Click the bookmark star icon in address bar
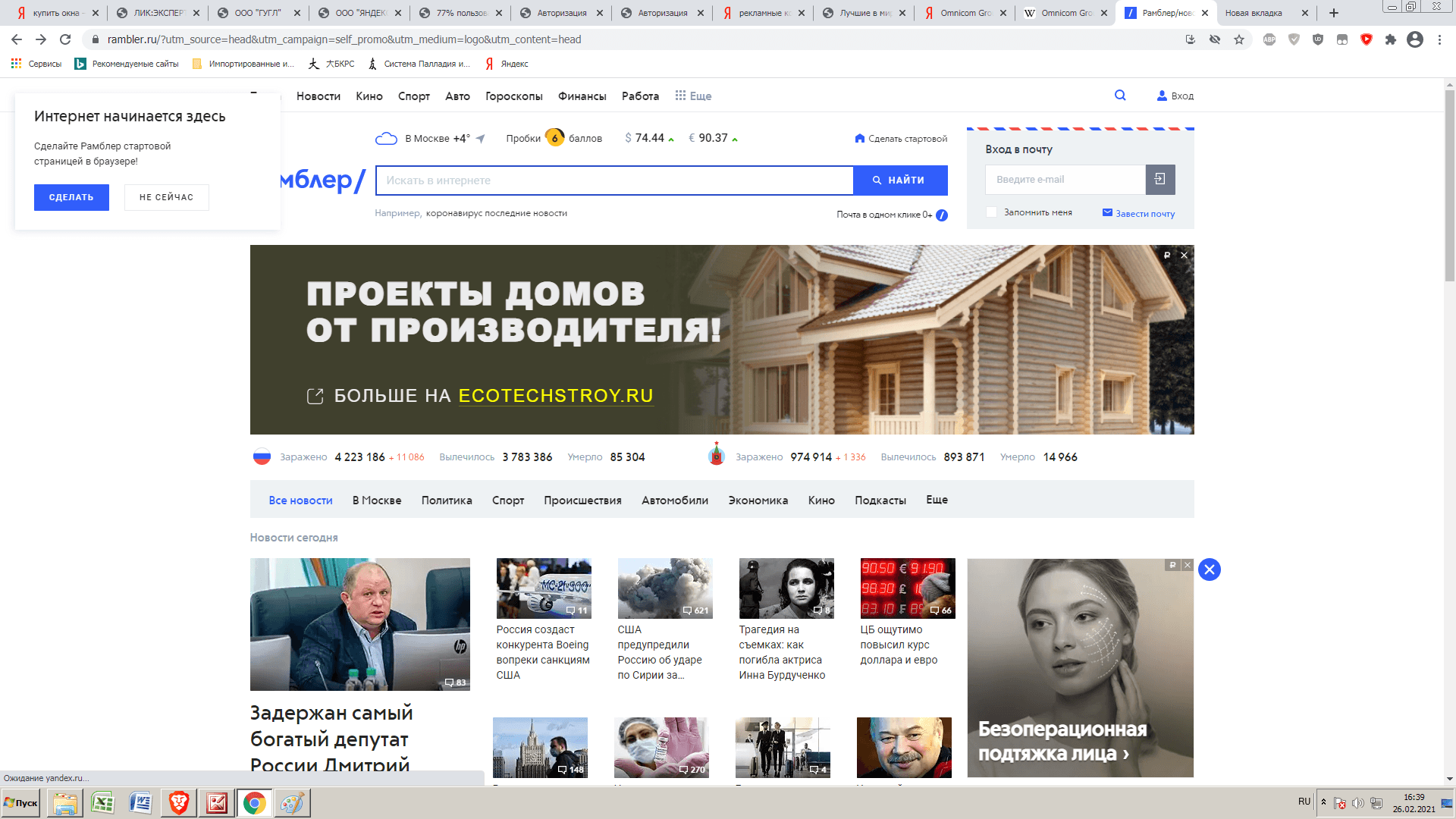This screenshot has height=819, width=1456. pyautogui.click(x=1239, y=39)
